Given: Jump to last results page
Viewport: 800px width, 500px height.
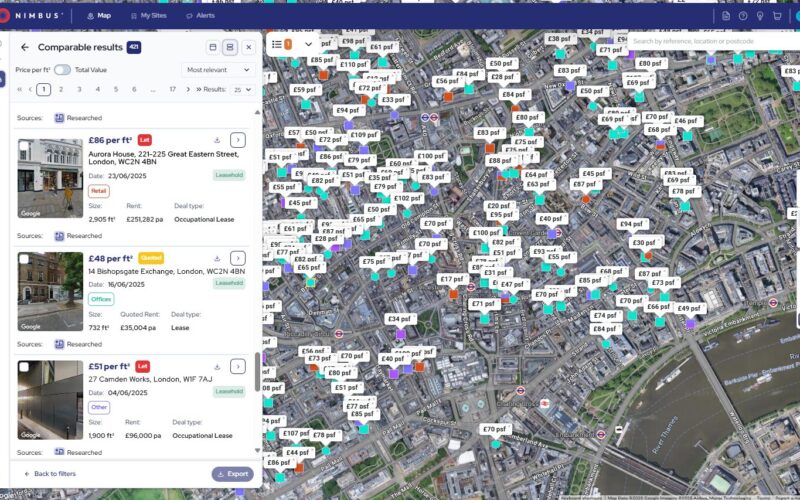Looking at the screenshot, I should [x=198, y=89].
